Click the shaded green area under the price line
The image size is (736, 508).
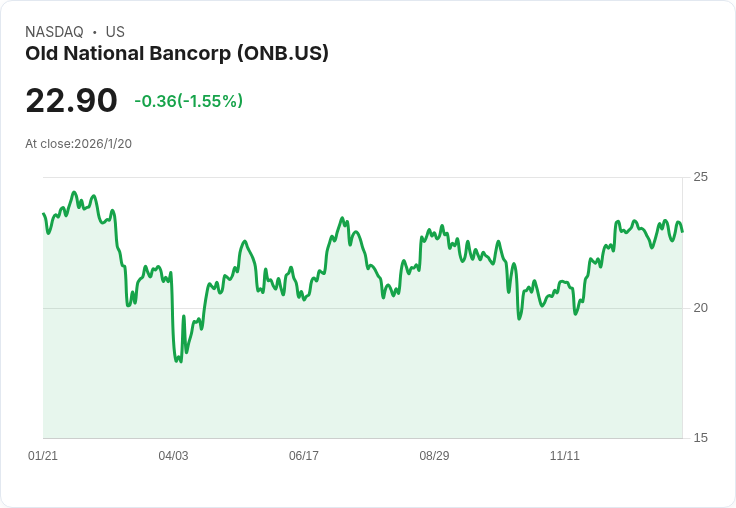coord(363,376)
